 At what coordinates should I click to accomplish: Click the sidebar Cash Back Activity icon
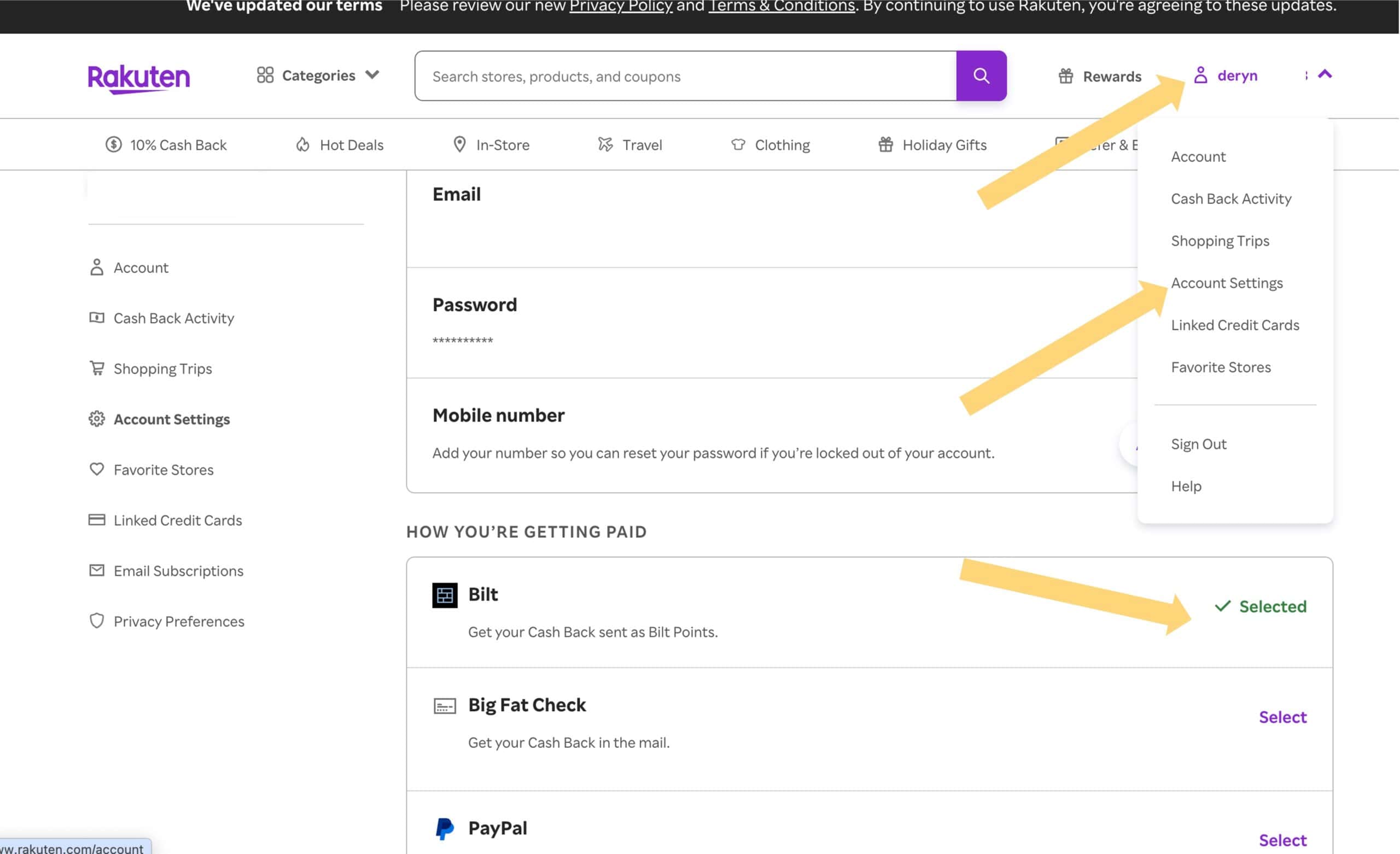click(97, 318)
